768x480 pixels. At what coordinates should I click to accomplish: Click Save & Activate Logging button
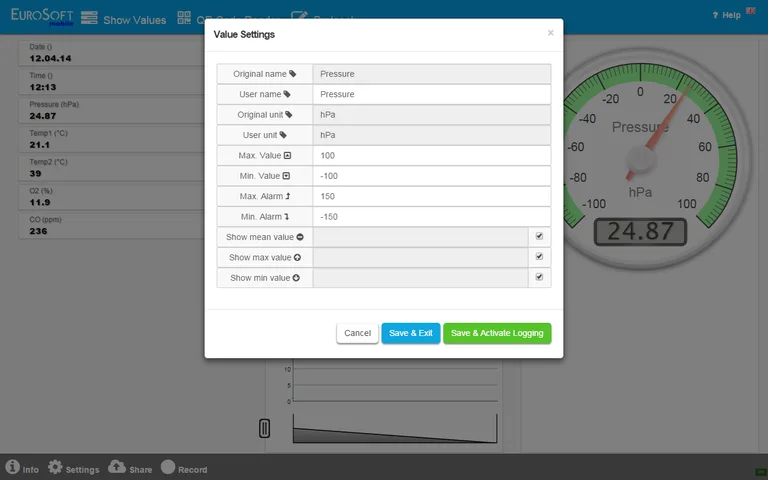point(497,333)
